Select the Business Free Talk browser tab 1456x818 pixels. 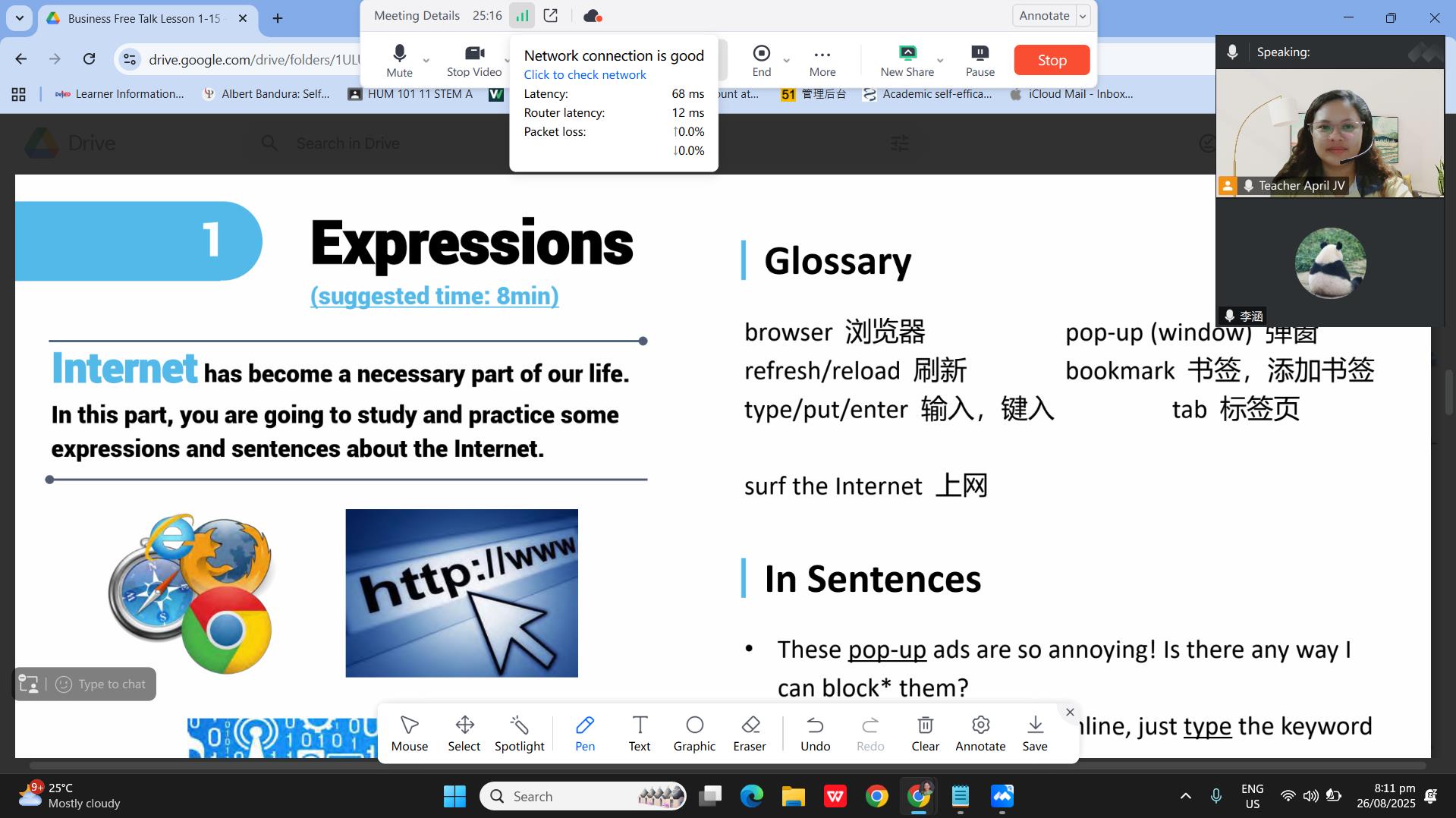click(x=144, y=18)
